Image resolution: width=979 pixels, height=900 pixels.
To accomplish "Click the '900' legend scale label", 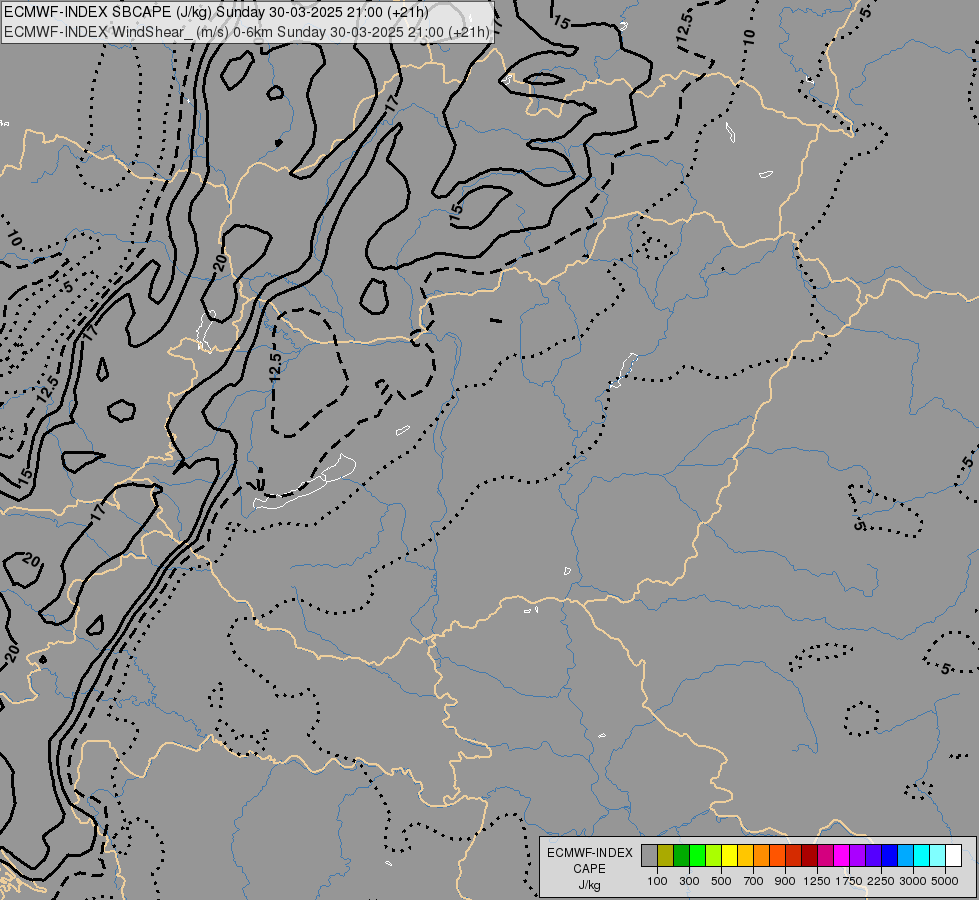I will click(x=785, y=881).
